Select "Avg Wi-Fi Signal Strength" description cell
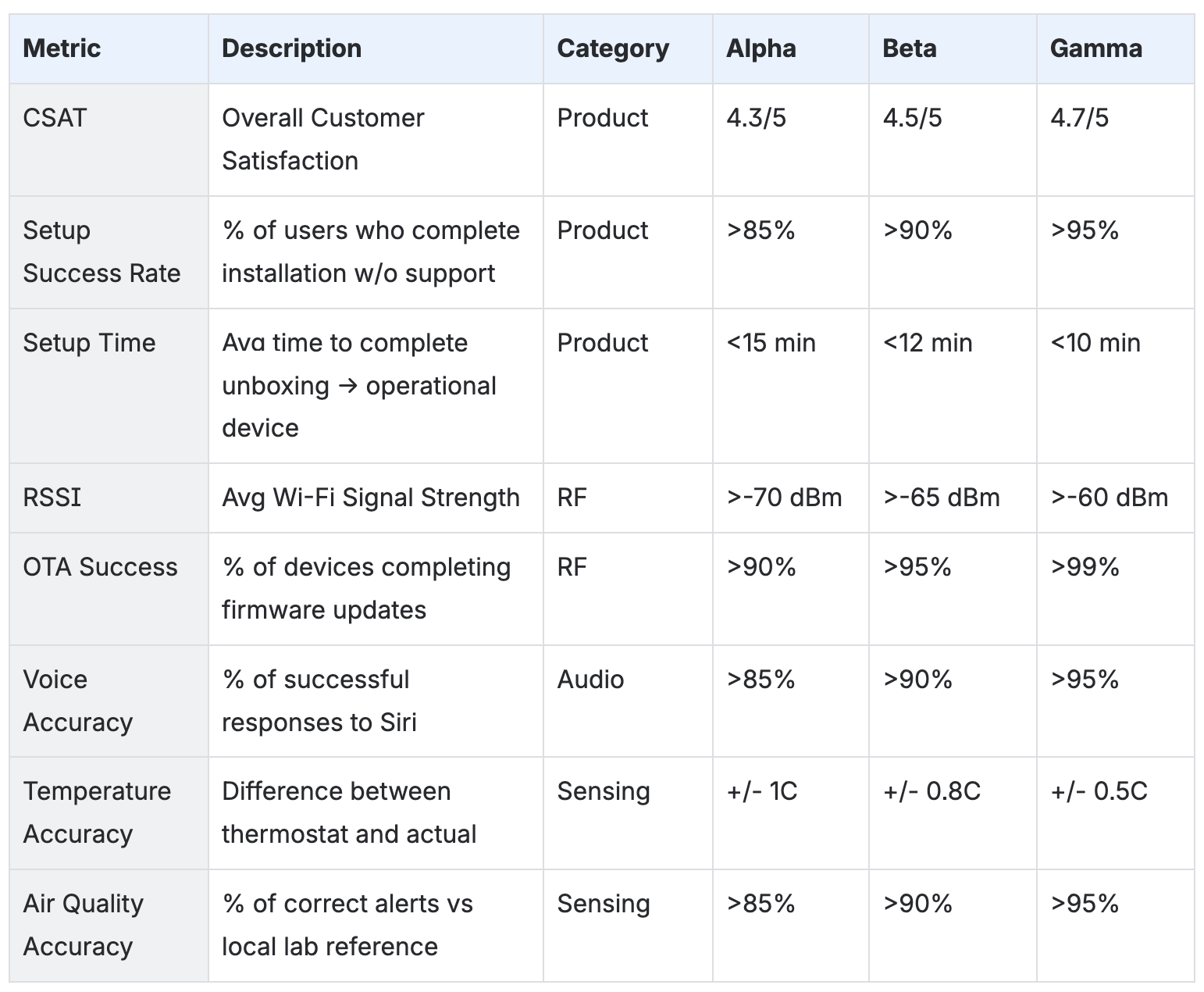1204x992 pixels. pos(370,498)
